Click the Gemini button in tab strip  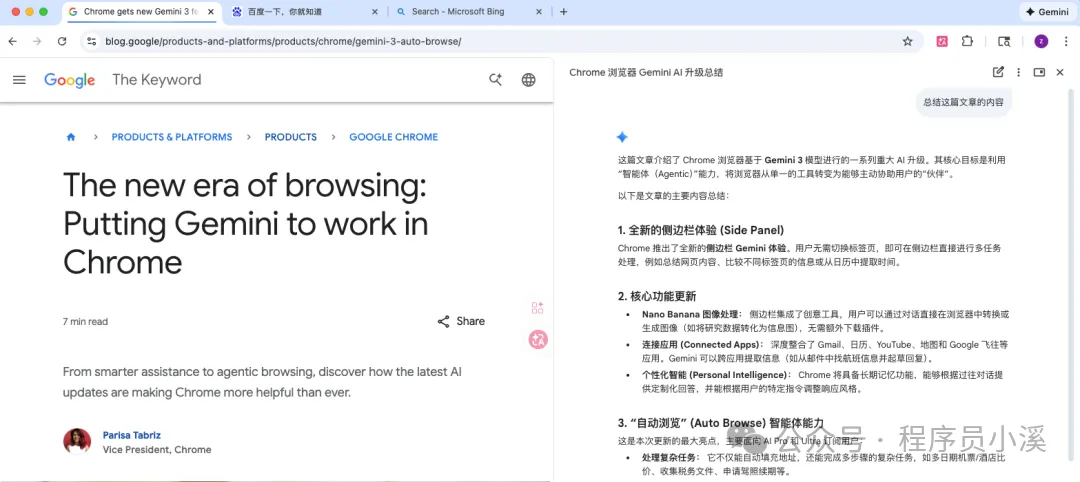coord(1047,12)
